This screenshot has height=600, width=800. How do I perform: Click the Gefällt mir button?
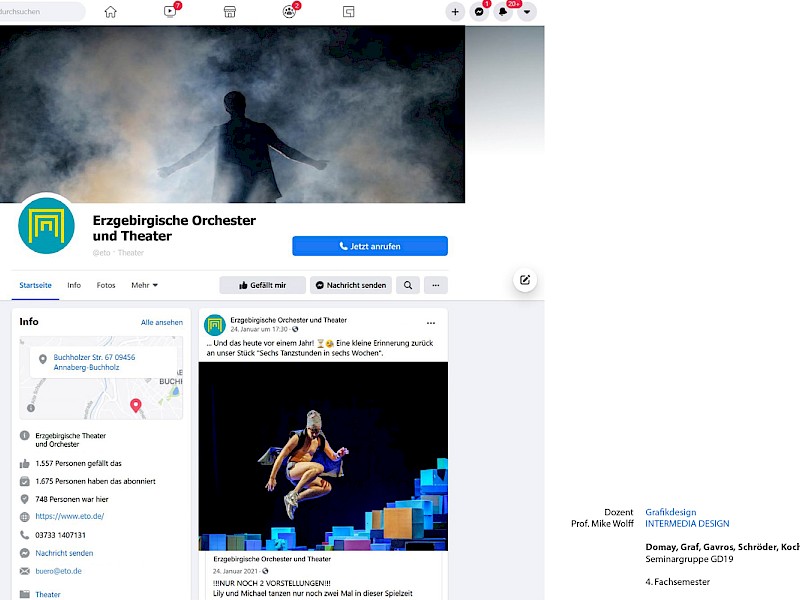(x=263, y=285)
